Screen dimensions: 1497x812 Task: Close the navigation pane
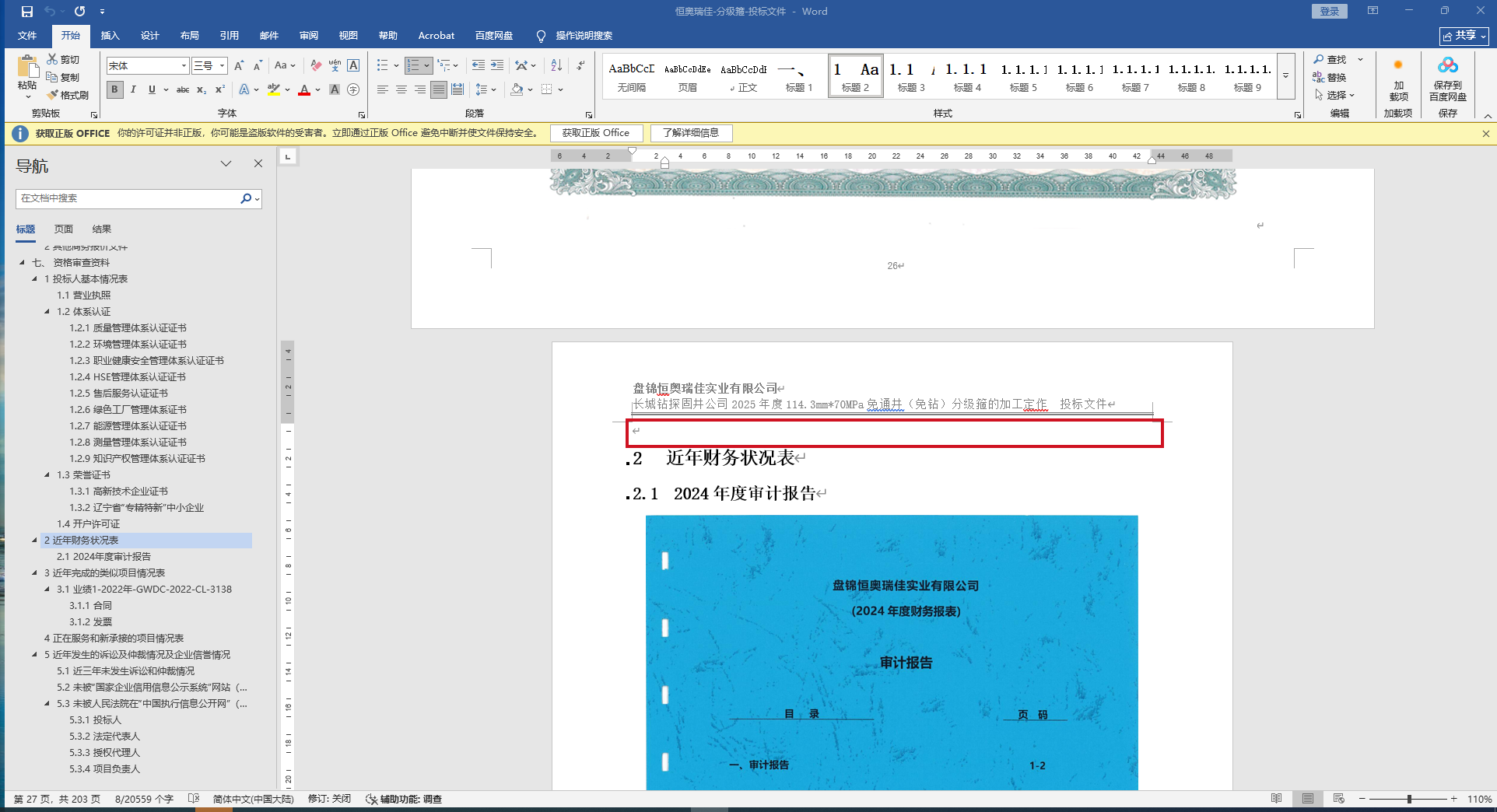coord(258,163)
